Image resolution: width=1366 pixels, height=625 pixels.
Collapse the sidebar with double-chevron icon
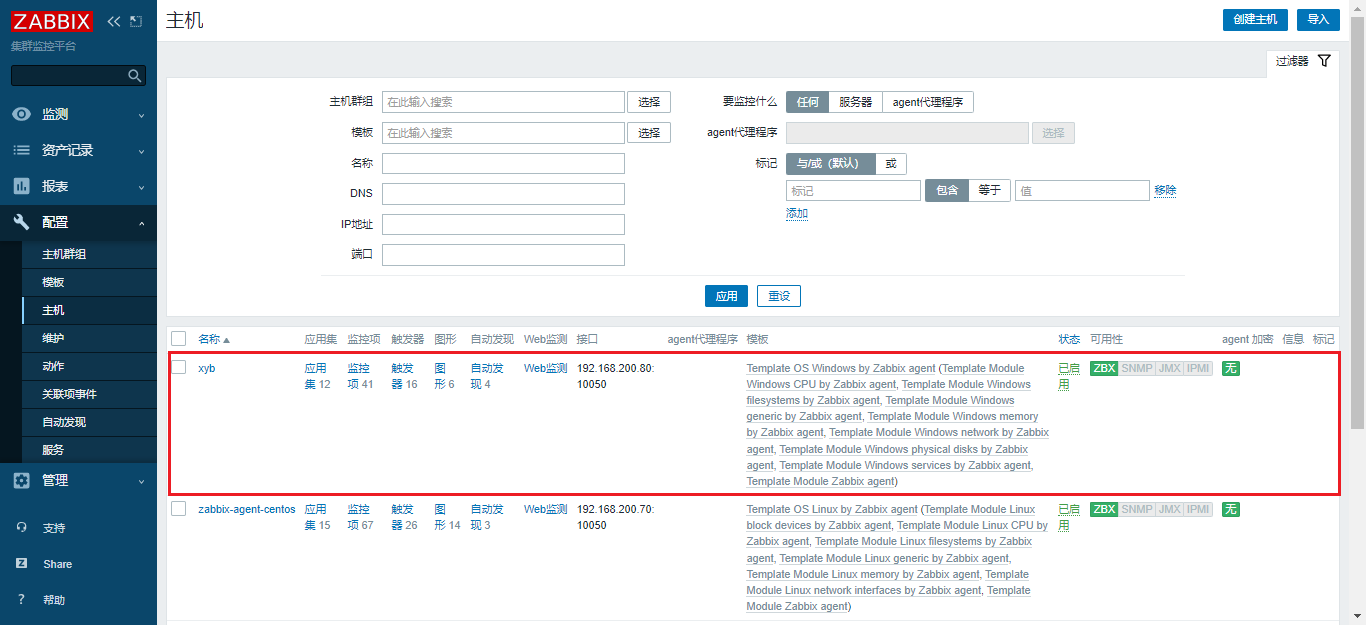(113, 21)
